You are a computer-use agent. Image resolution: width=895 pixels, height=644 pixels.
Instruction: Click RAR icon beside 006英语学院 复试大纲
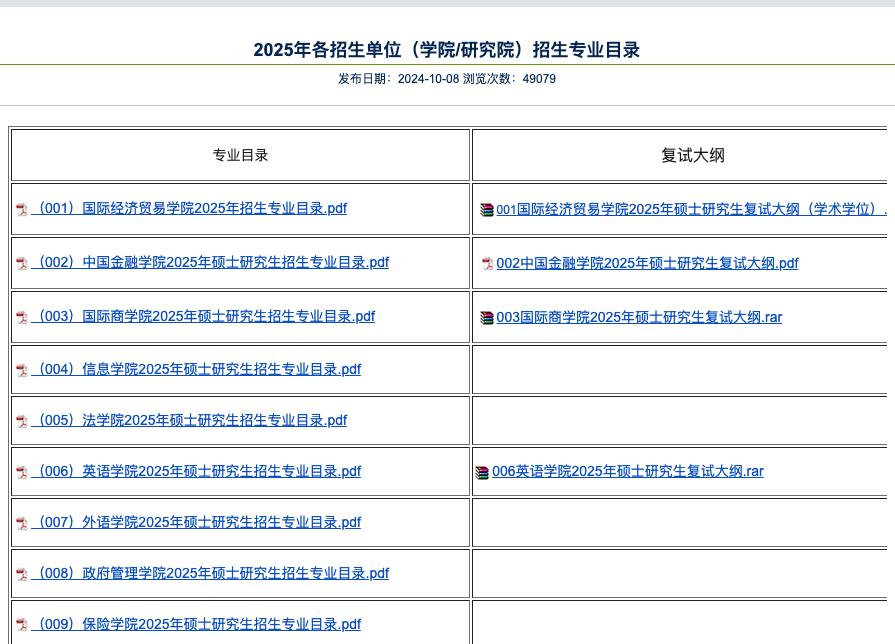[482, 472]
